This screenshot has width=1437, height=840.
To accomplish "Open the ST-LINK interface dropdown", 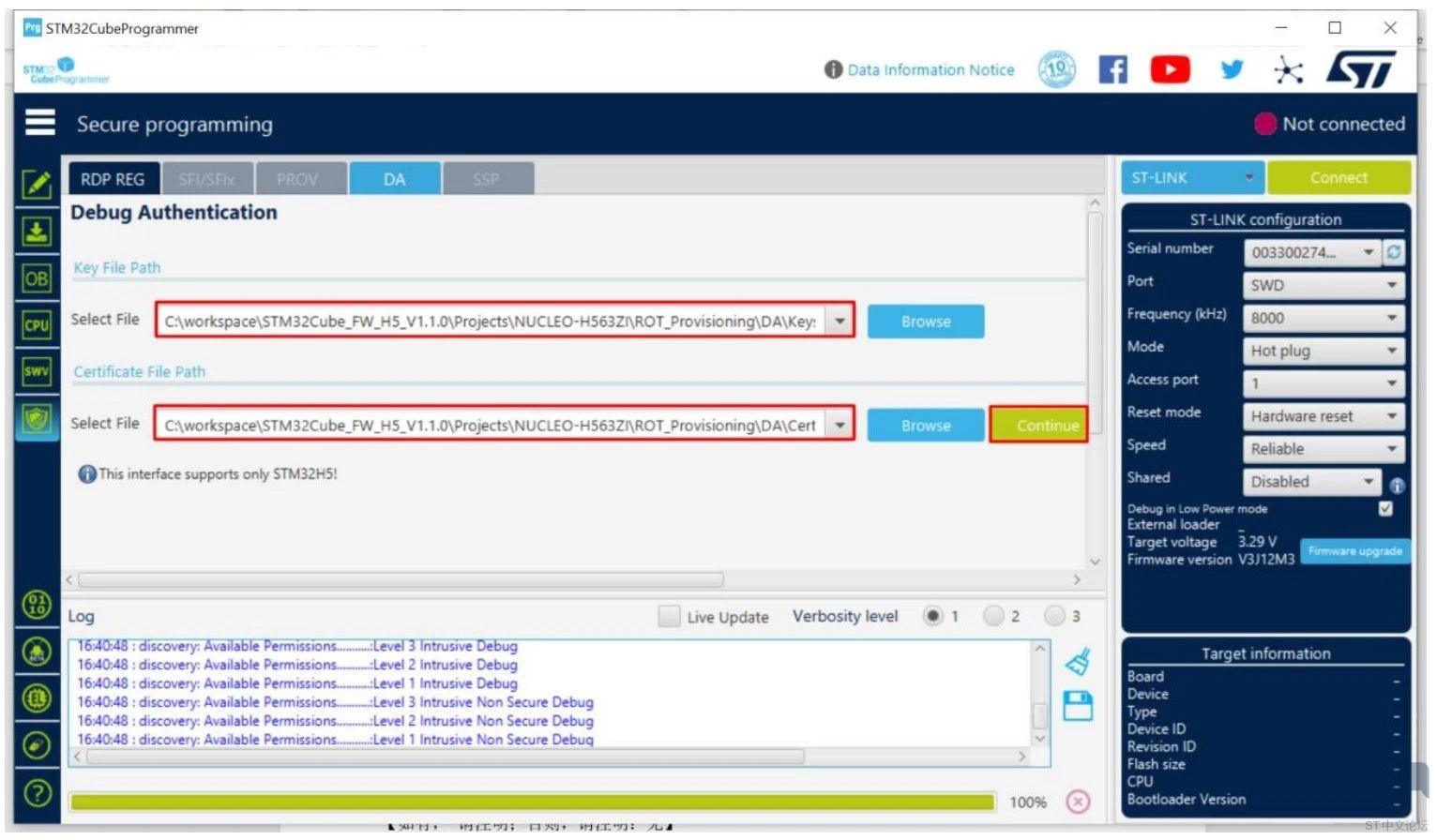I will 1192,177.
